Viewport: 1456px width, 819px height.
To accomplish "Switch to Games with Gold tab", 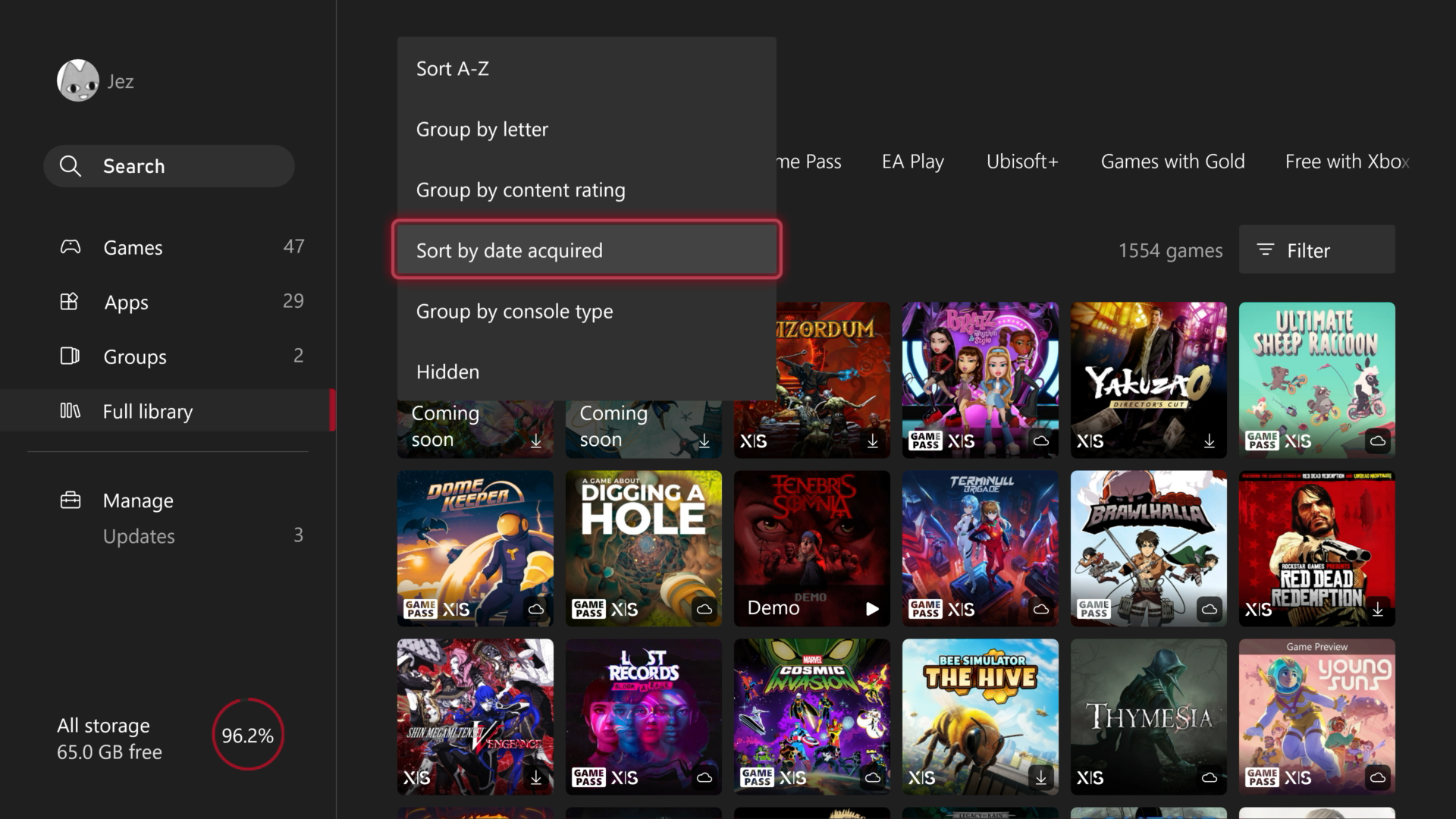I will pos(1172,162).
